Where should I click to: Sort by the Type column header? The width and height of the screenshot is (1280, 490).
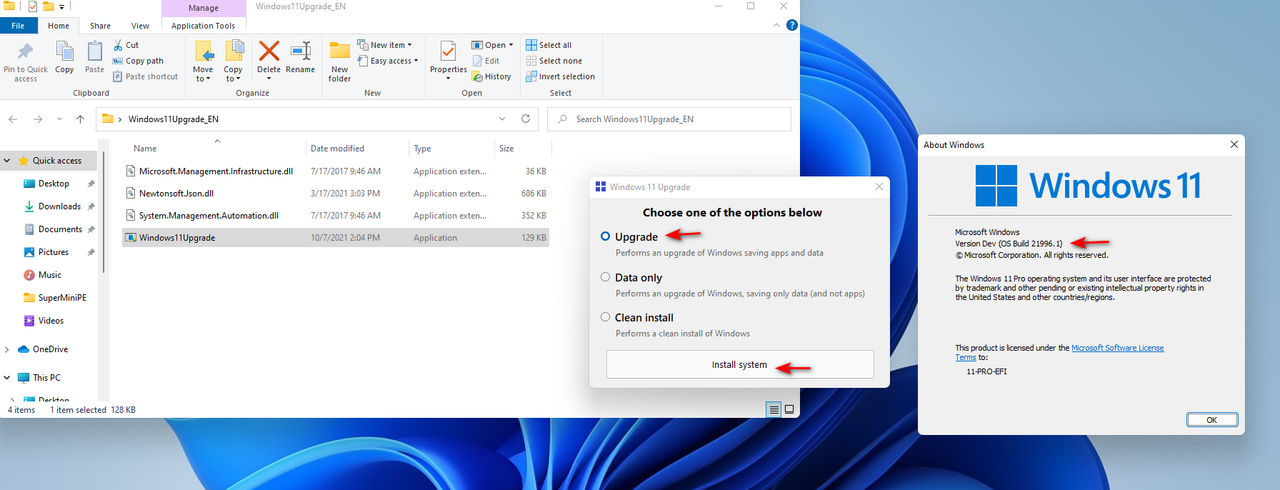[x=422, y=148]
